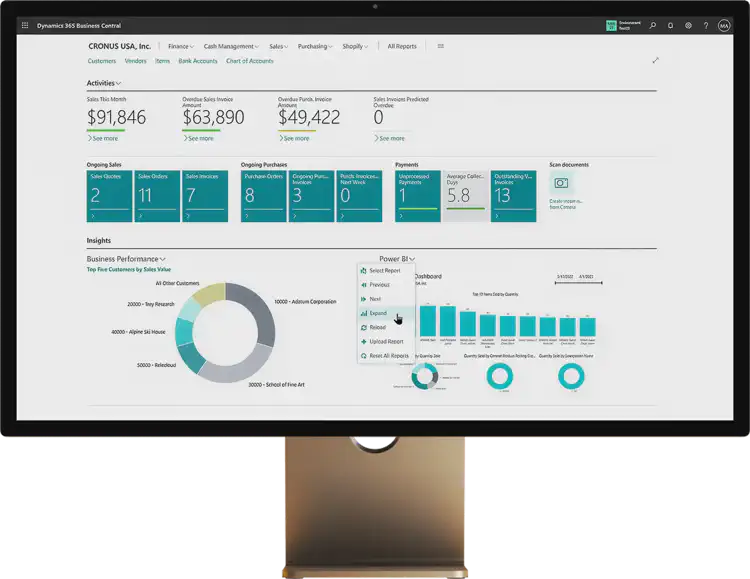Choose Next in the Power BI menu

(386, 299)
